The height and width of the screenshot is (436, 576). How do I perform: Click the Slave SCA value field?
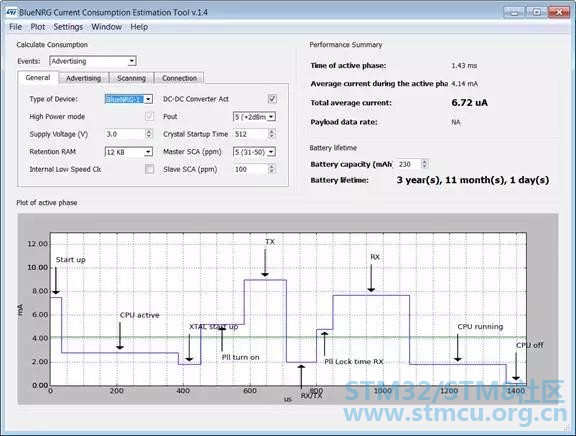(x=251, y=169)
